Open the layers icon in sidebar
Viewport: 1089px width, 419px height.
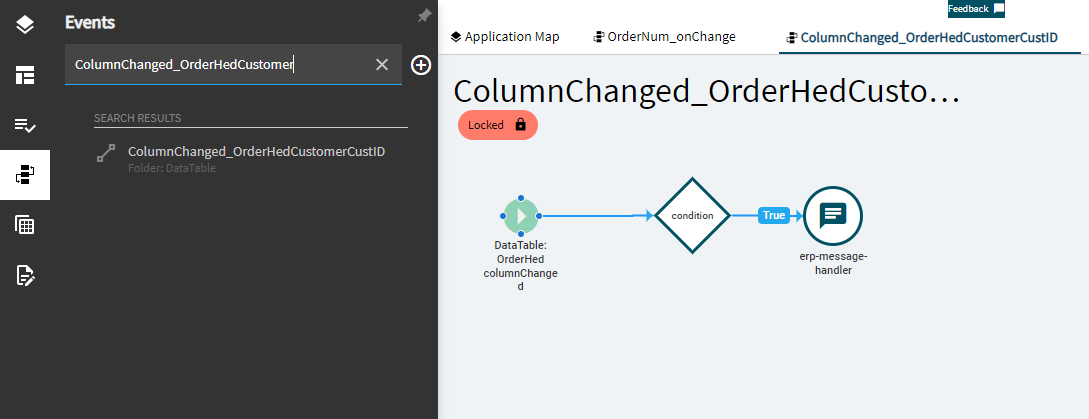25,24
